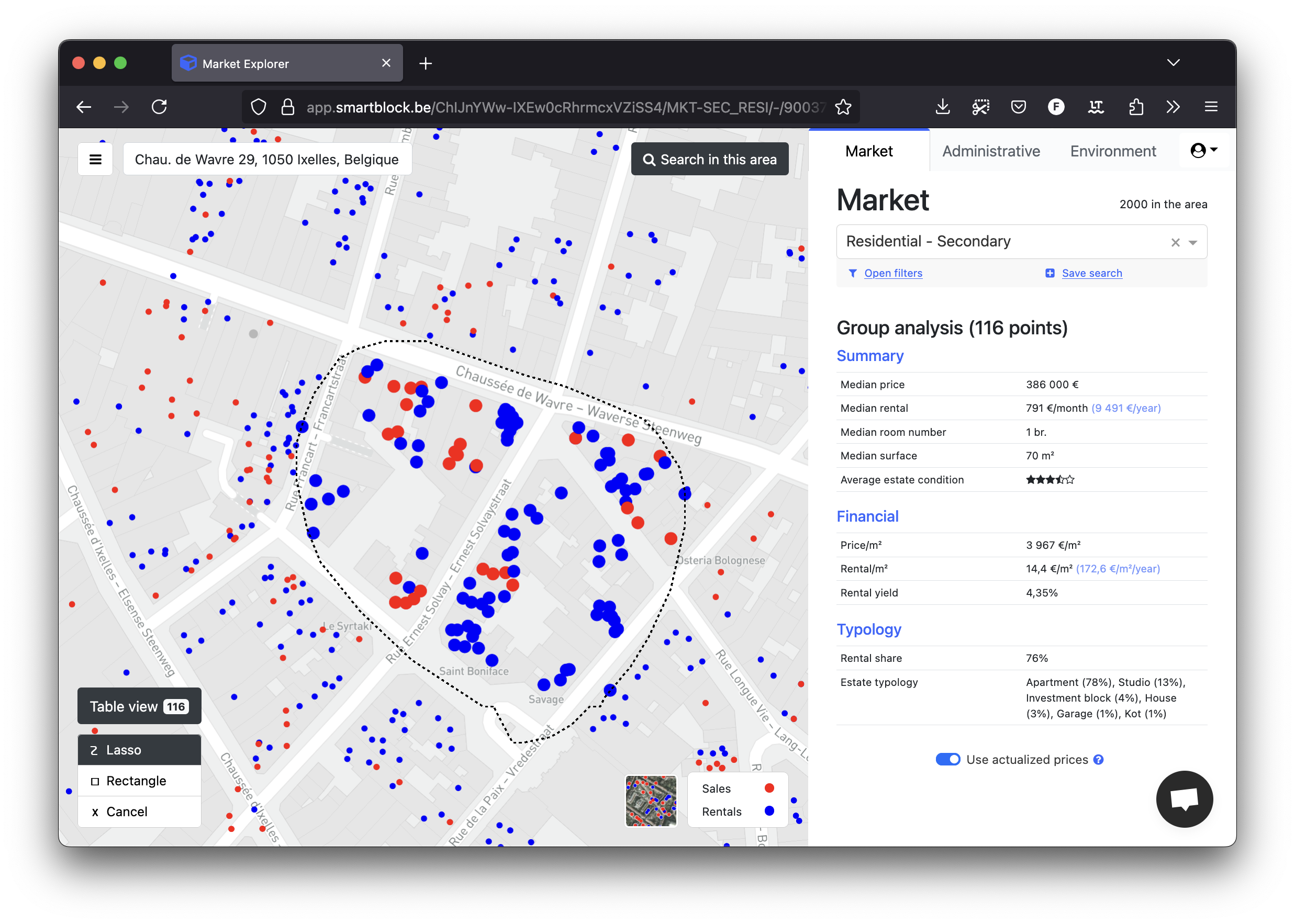Open the chat support bubble
The height and width of the screenshot is (924, 1295).
coord(1184,798)
